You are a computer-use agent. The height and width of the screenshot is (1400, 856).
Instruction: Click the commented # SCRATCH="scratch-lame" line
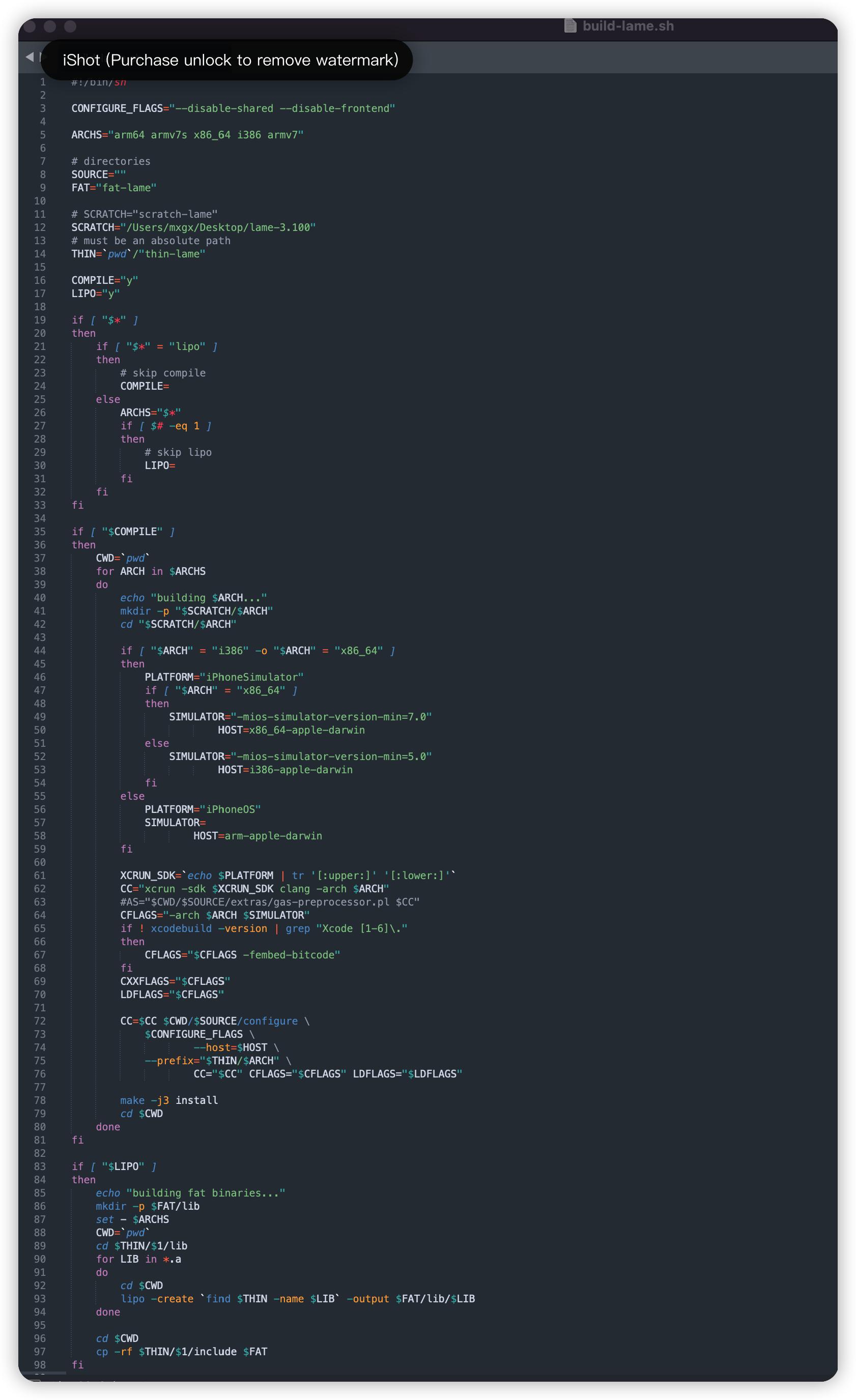click(x=145, y=214)
